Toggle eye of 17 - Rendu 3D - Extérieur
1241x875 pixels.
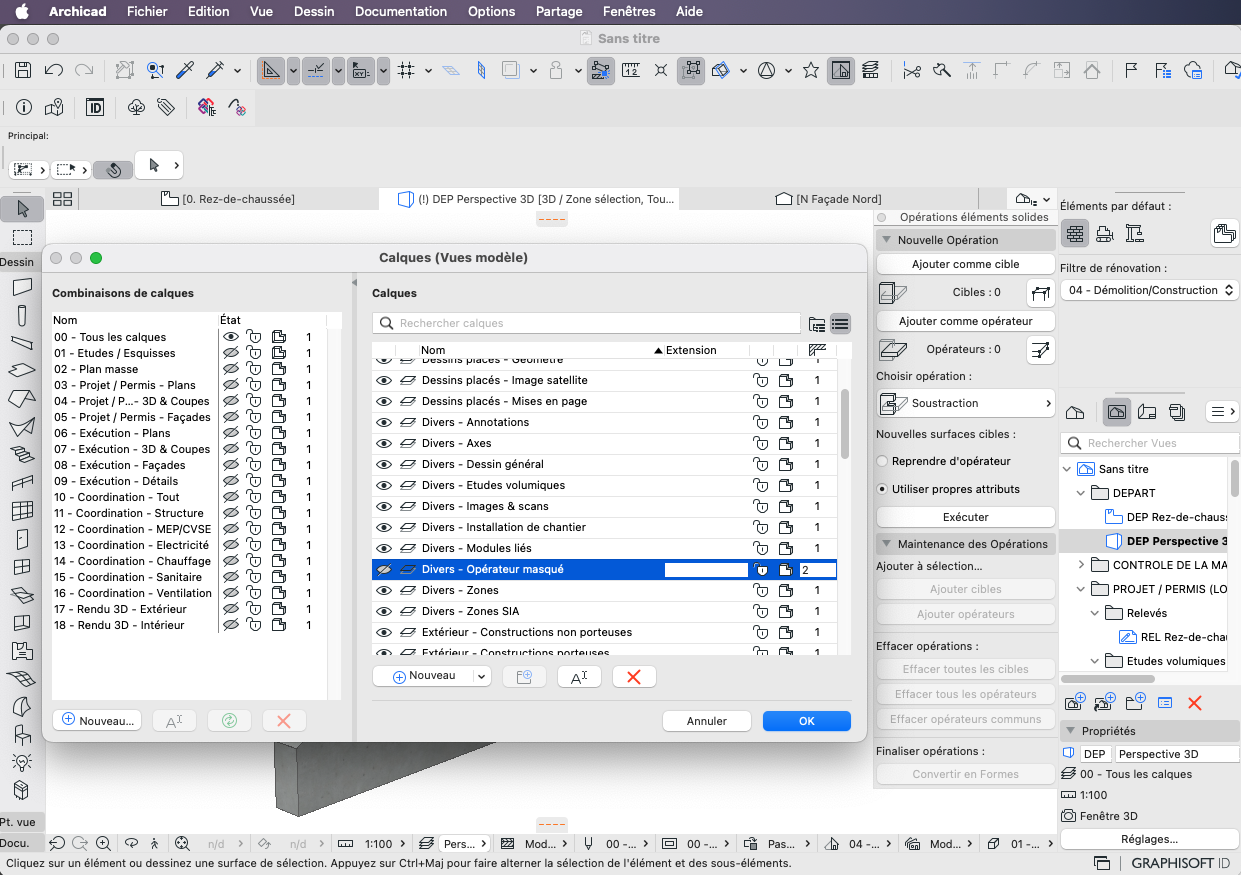(x=230, y=609)
